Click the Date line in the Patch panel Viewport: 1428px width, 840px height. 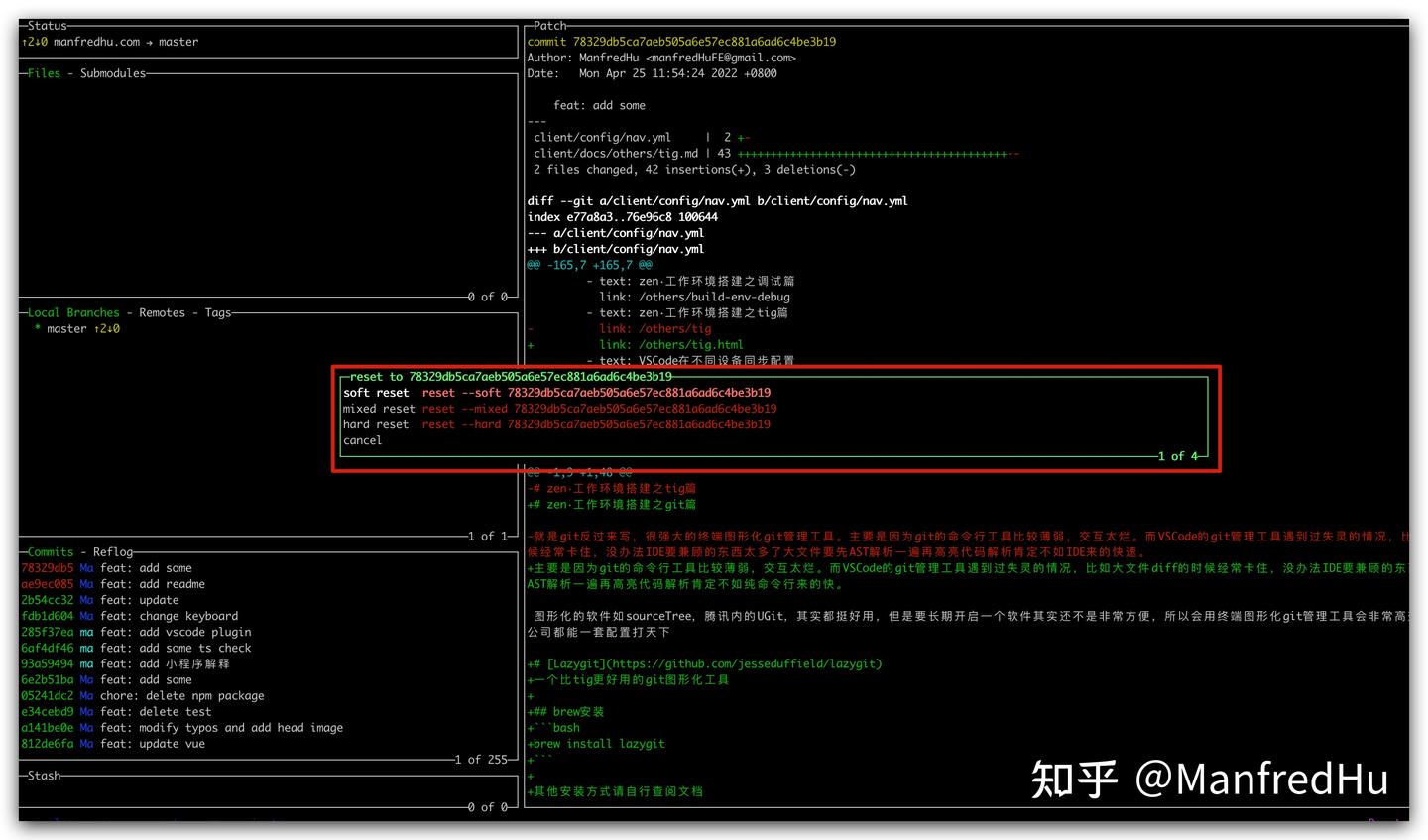pos(653,73)
